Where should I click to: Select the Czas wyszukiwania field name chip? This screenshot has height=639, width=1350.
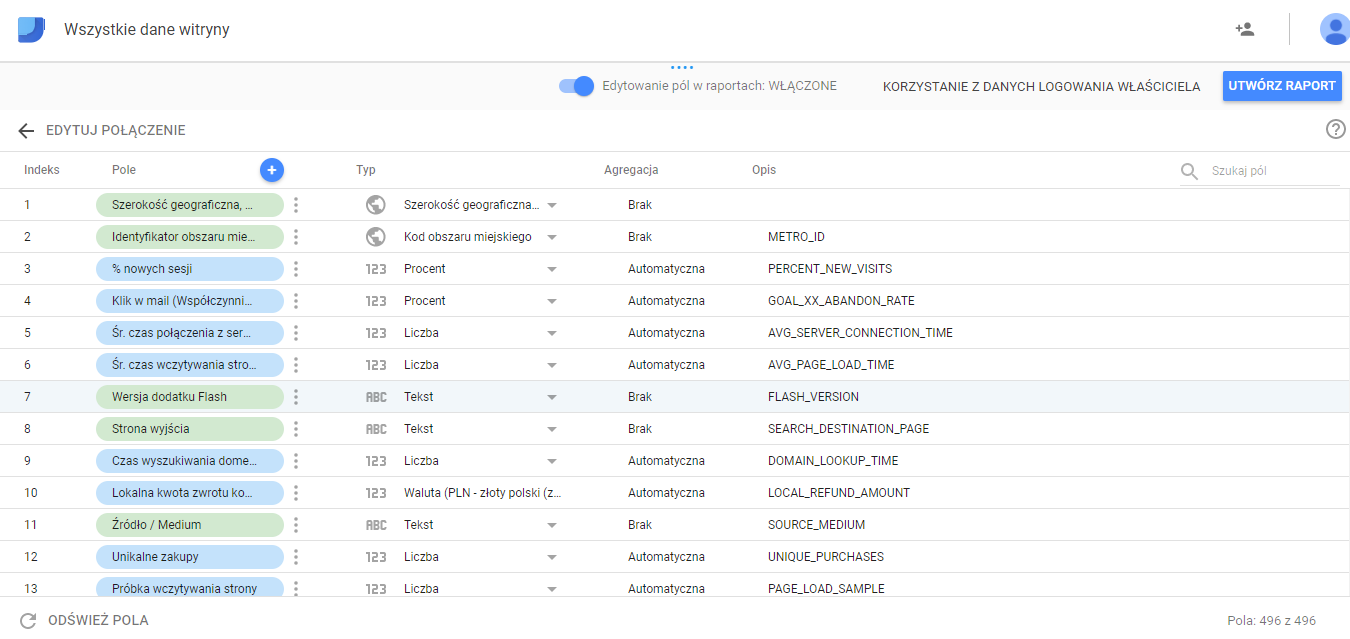(x=190, y=460)
